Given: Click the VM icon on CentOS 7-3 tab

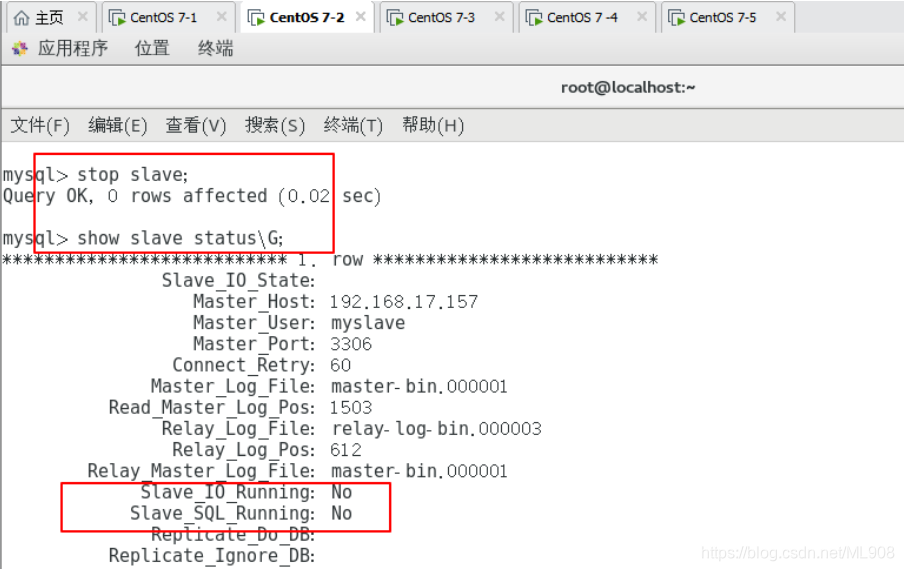Looking at the screenshot, I should 395,18.
